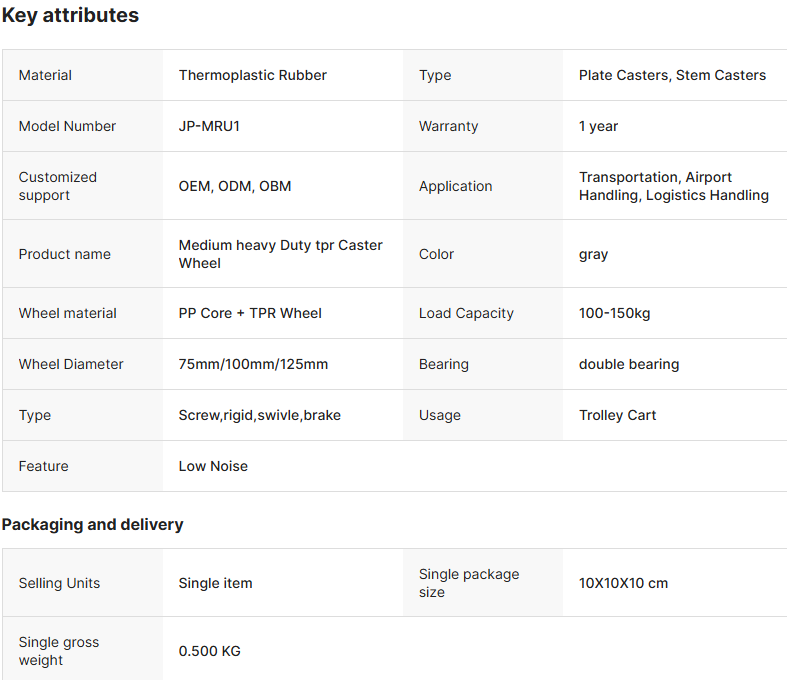Viewport: 787px width, 680px height.
Task: Select the Screw,rigid,swivle,brake type value
Action: 259,416
